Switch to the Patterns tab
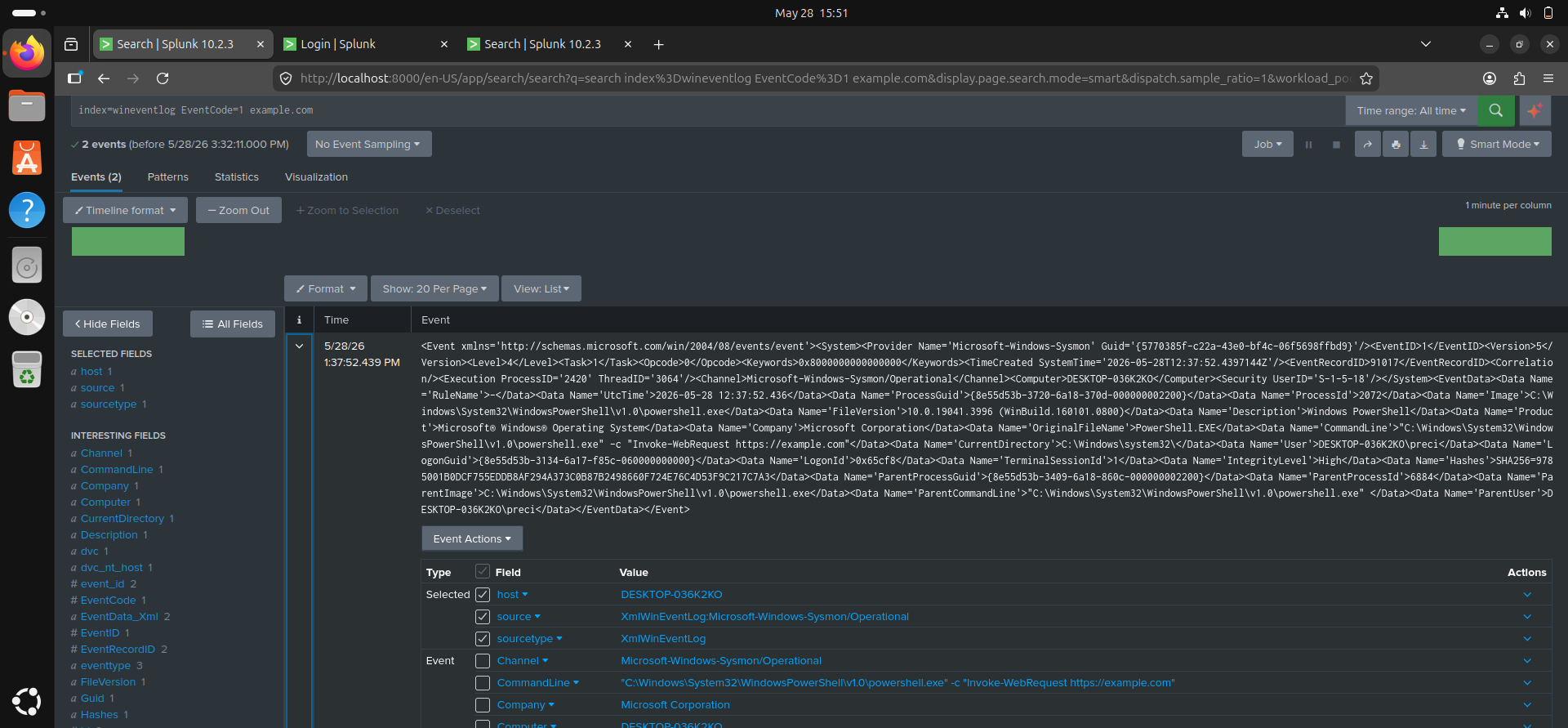 167,177
